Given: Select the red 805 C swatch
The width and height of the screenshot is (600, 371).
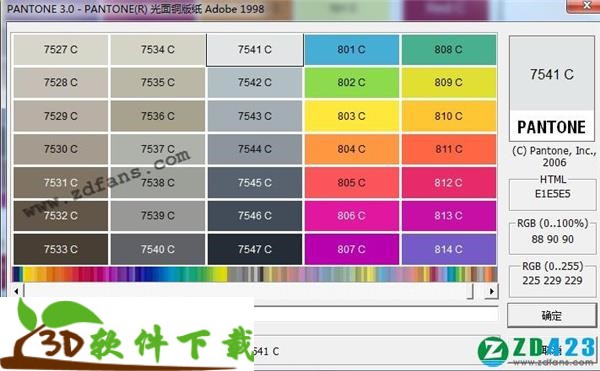Looking at the screenshot, I should click(x=352, y=183).
